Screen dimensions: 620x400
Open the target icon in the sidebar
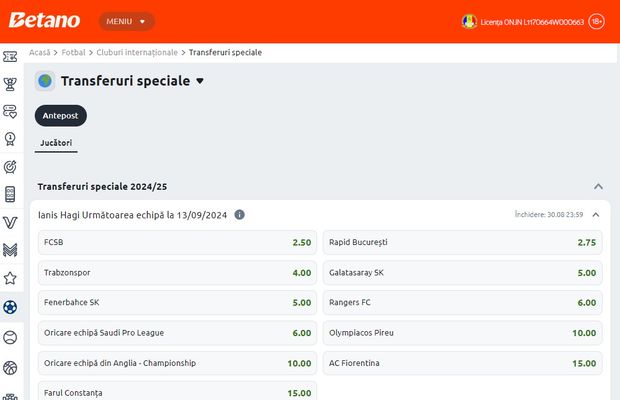[10, 166]
